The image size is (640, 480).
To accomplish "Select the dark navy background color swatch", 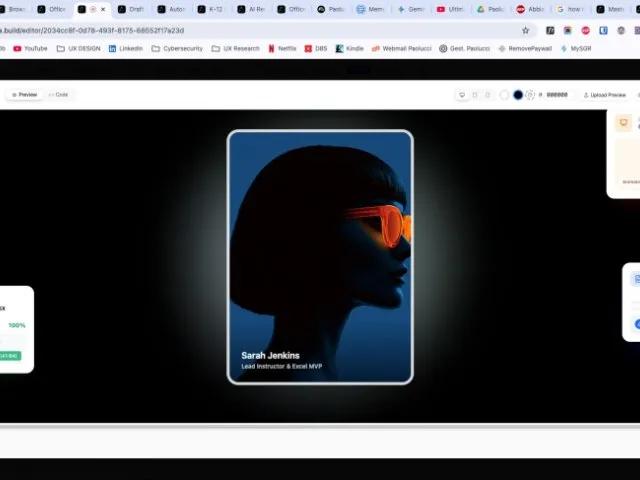I will [x=518, y=95].
